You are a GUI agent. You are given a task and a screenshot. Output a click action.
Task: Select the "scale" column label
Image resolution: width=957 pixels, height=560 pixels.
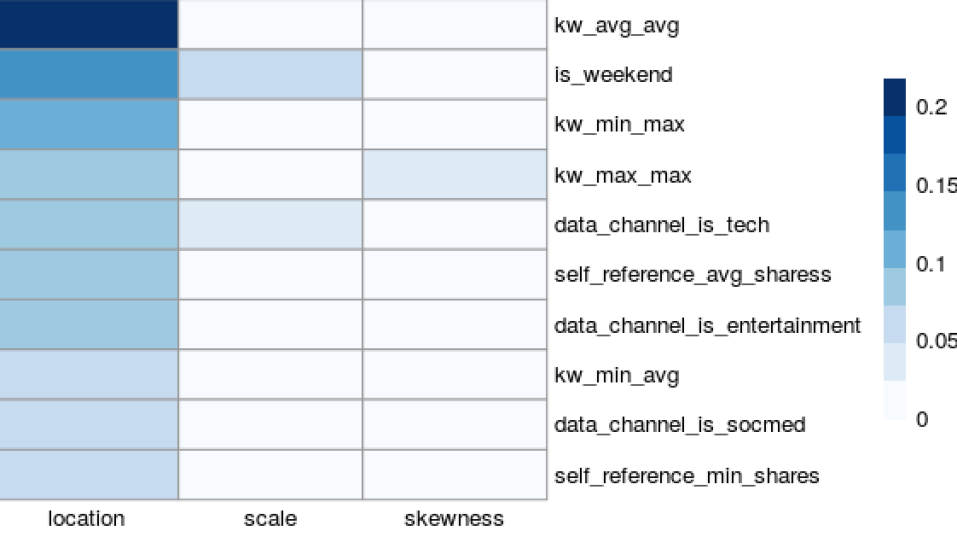270,519
